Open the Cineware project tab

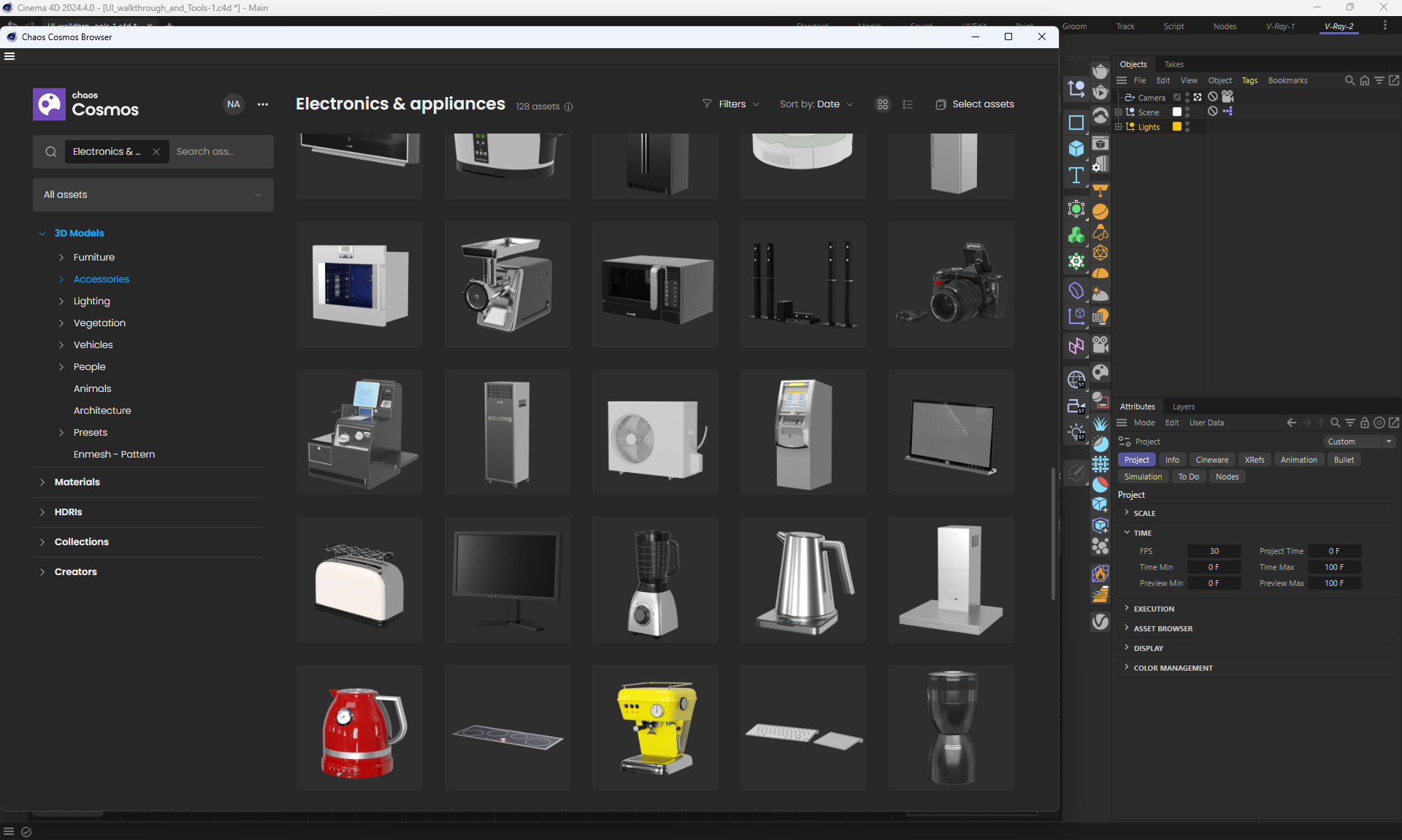(x=1211, y=460)
